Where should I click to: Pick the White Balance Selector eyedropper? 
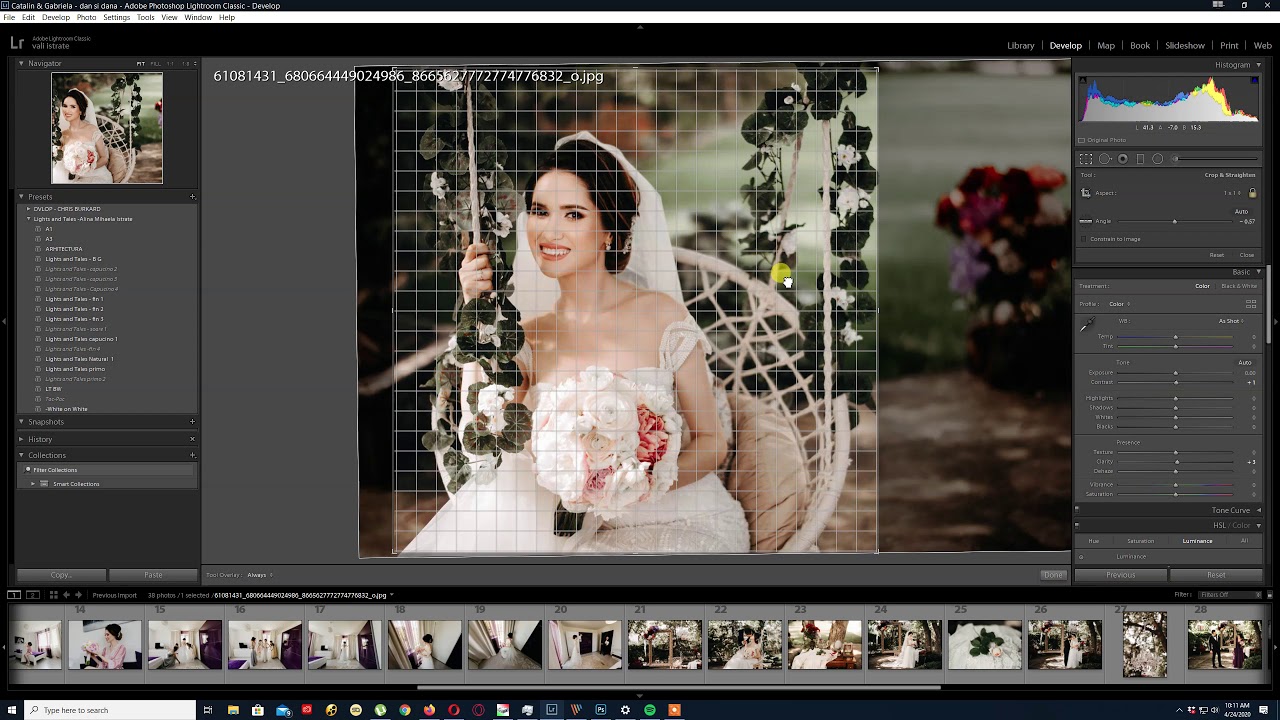pos(1087,325)
